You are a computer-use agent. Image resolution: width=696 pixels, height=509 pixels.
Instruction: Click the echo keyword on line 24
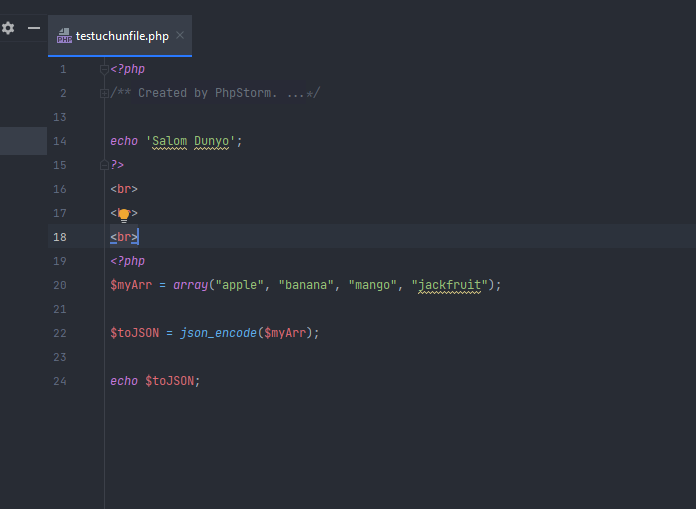tap(124, 381)
